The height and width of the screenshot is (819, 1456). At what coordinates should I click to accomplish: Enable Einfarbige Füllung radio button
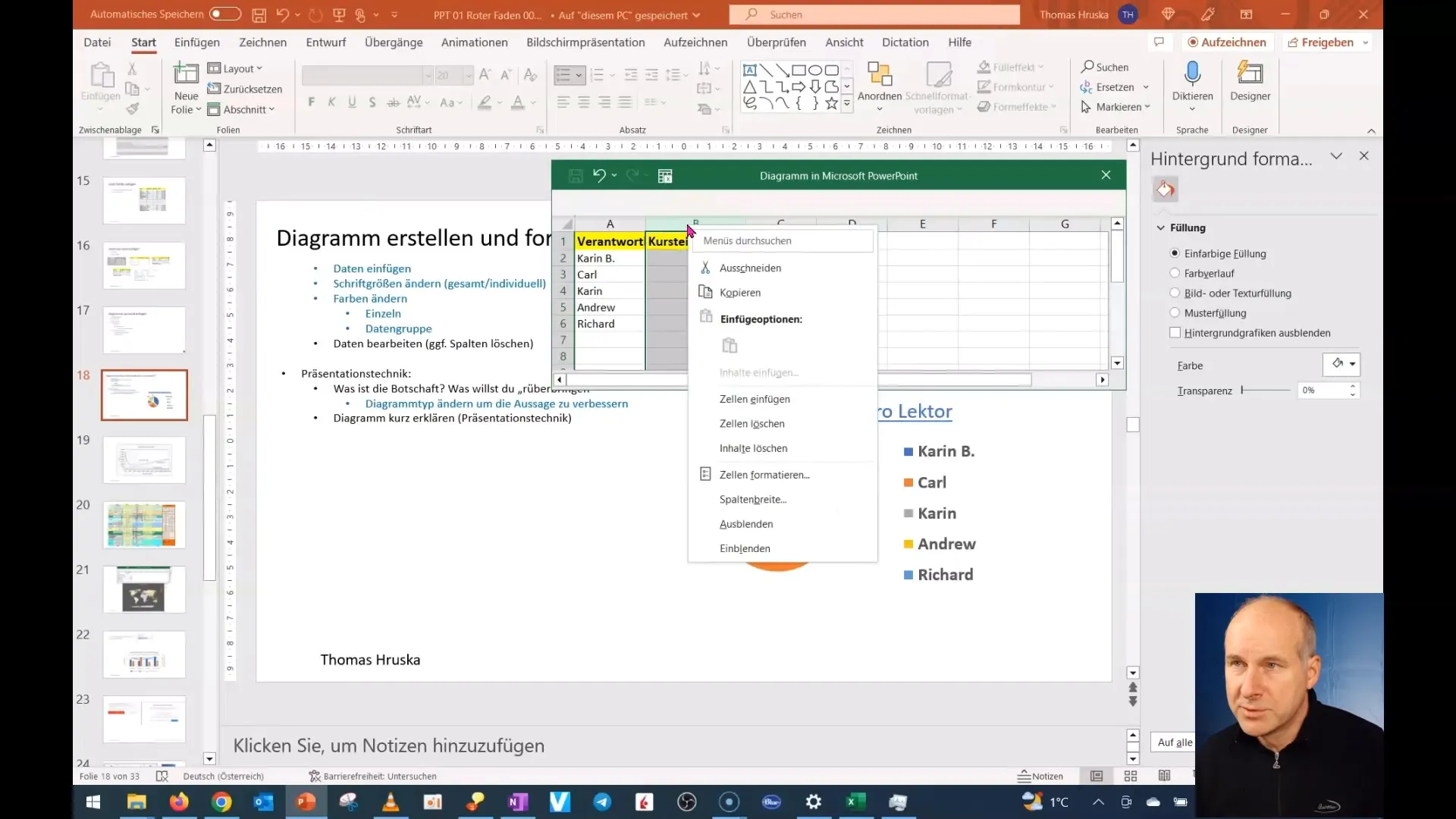coord(1175,253)
